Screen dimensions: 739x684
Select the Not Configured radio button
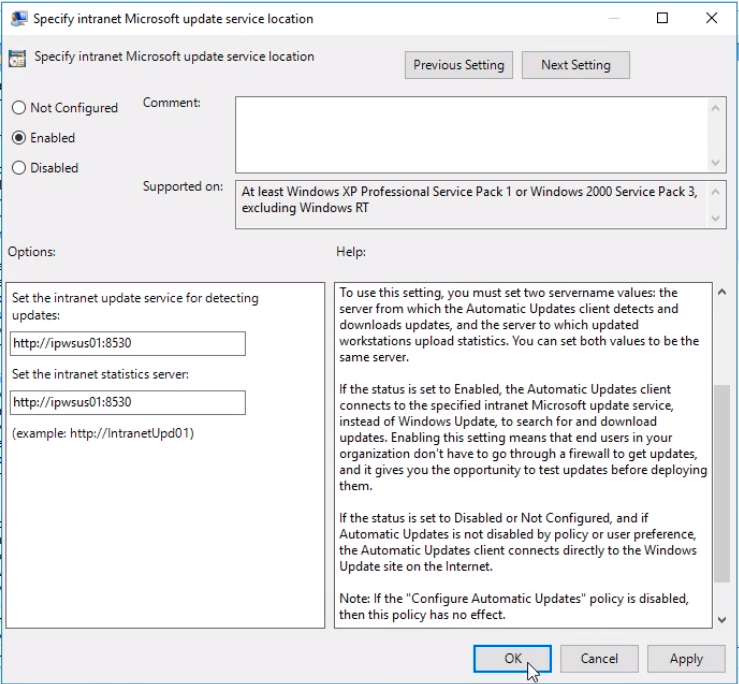19,107
